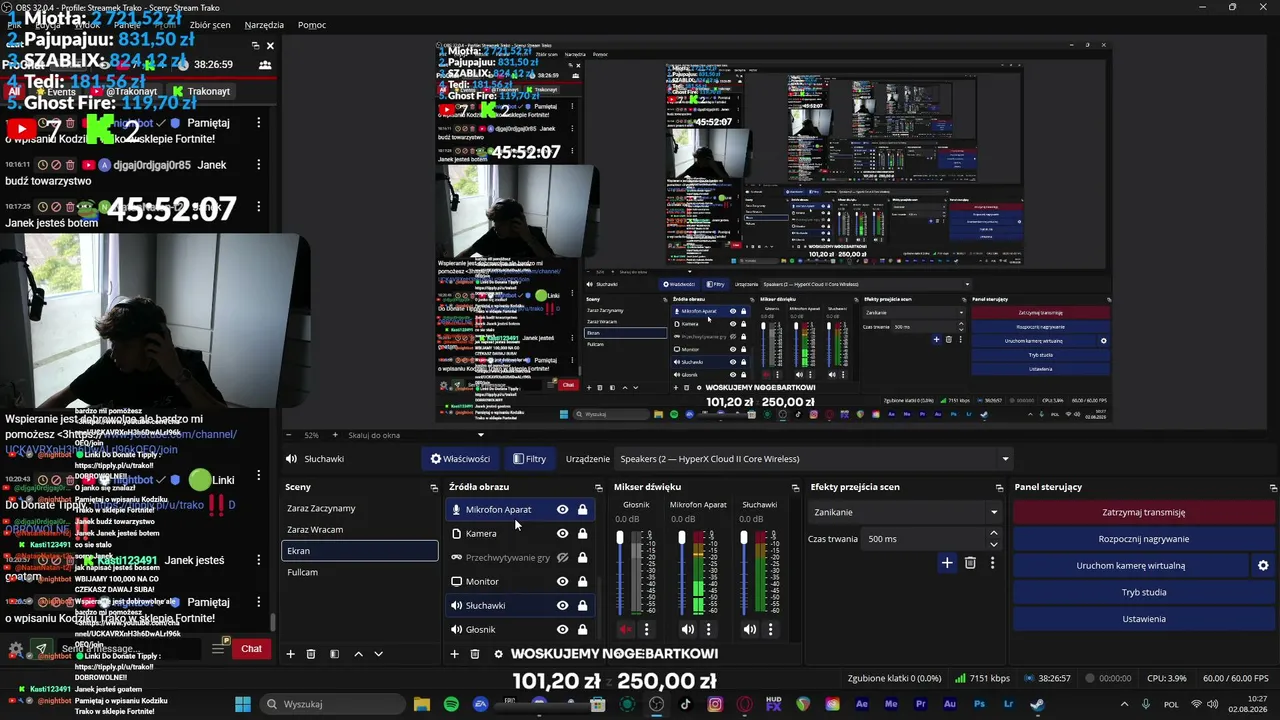Open Głośnik mixer options menu

pyautogui.click(x=647, y=630)
